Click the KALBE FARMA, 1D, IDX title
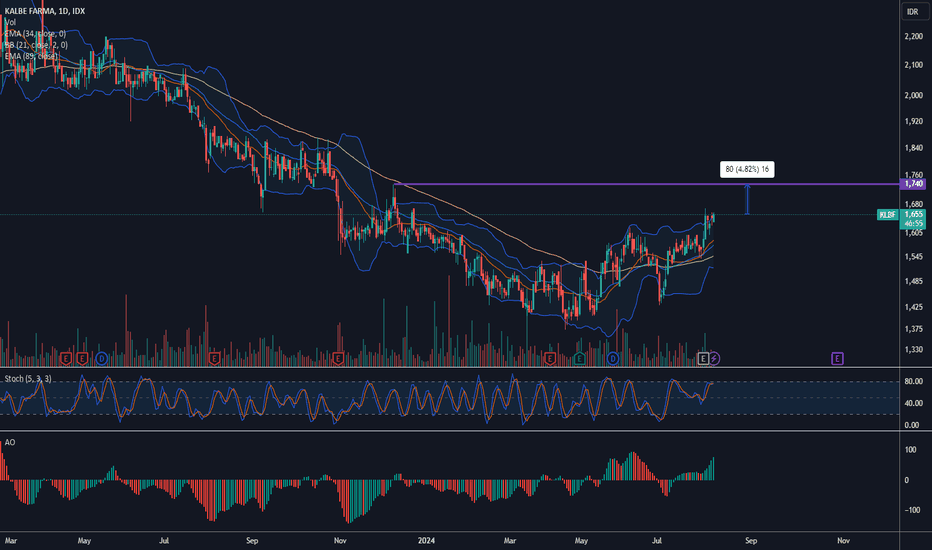This screenshot has height=550, width=932. pyautogui.click(x=45, y=11)
